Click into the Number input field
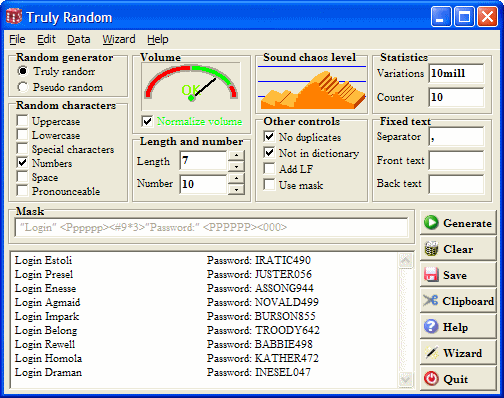504x398 pixels. 204,184
